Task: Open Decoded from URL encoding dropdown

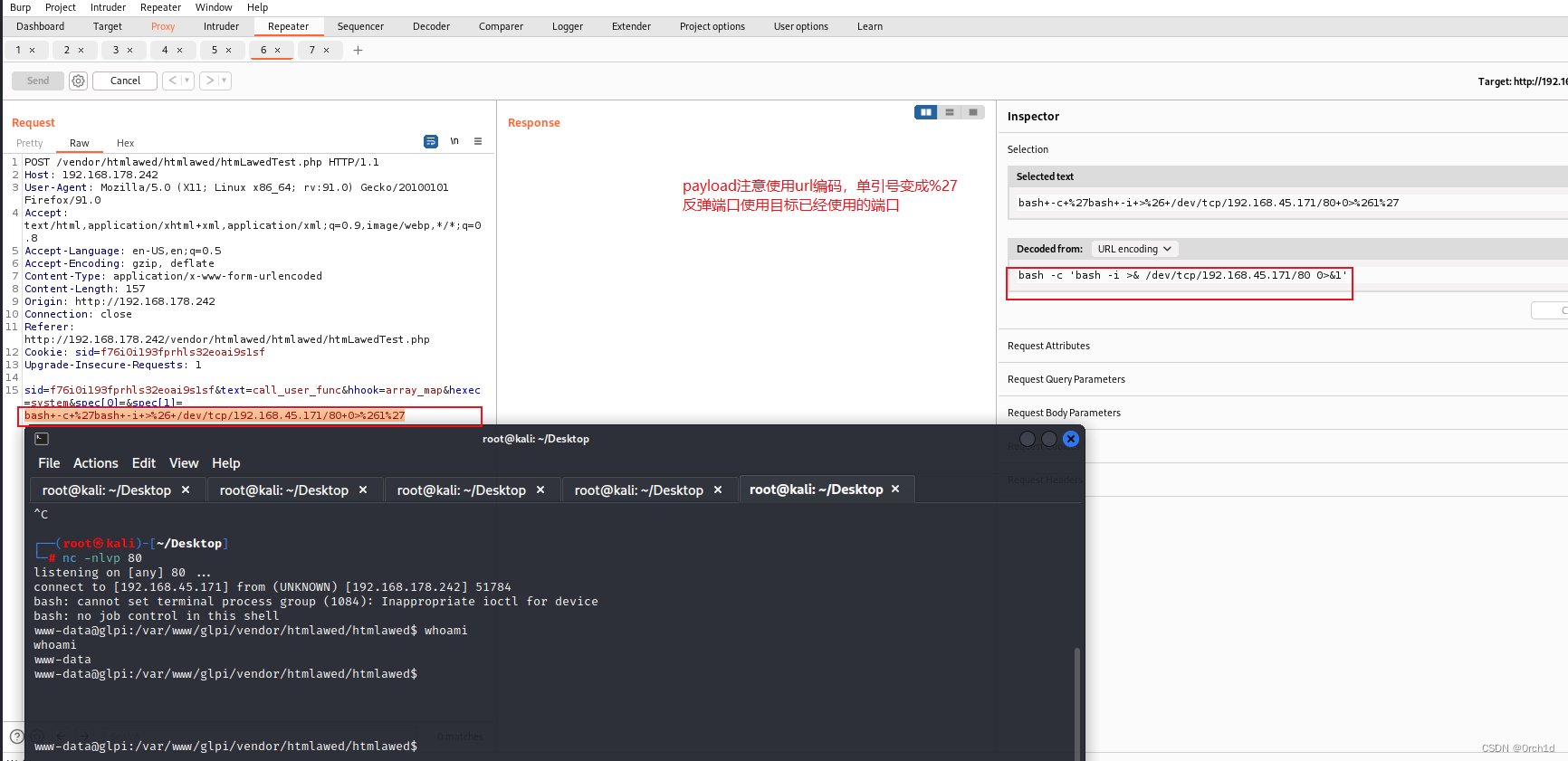Action: [x=1134, y=249]
